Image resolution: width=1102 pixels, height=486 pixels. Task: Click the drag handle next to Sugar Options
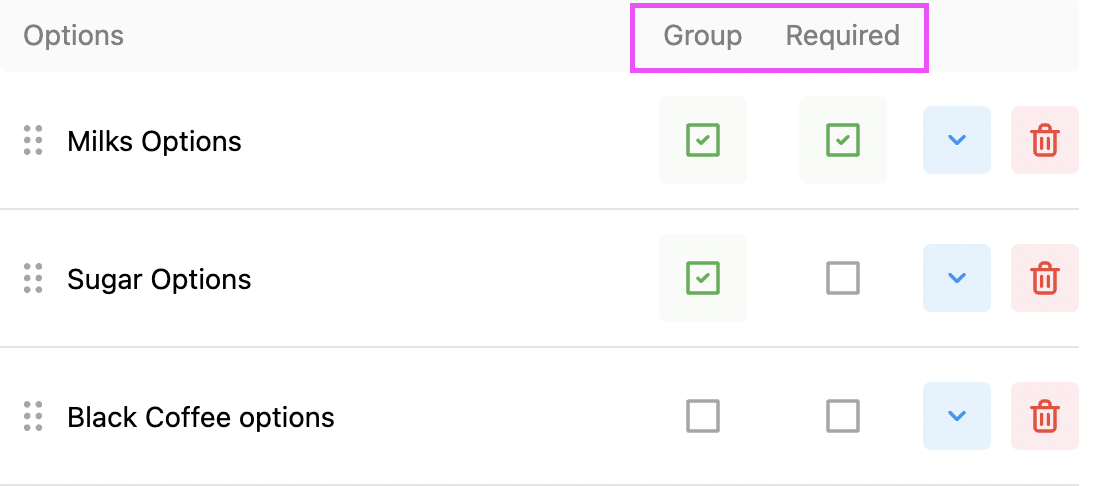pos(33,278)
